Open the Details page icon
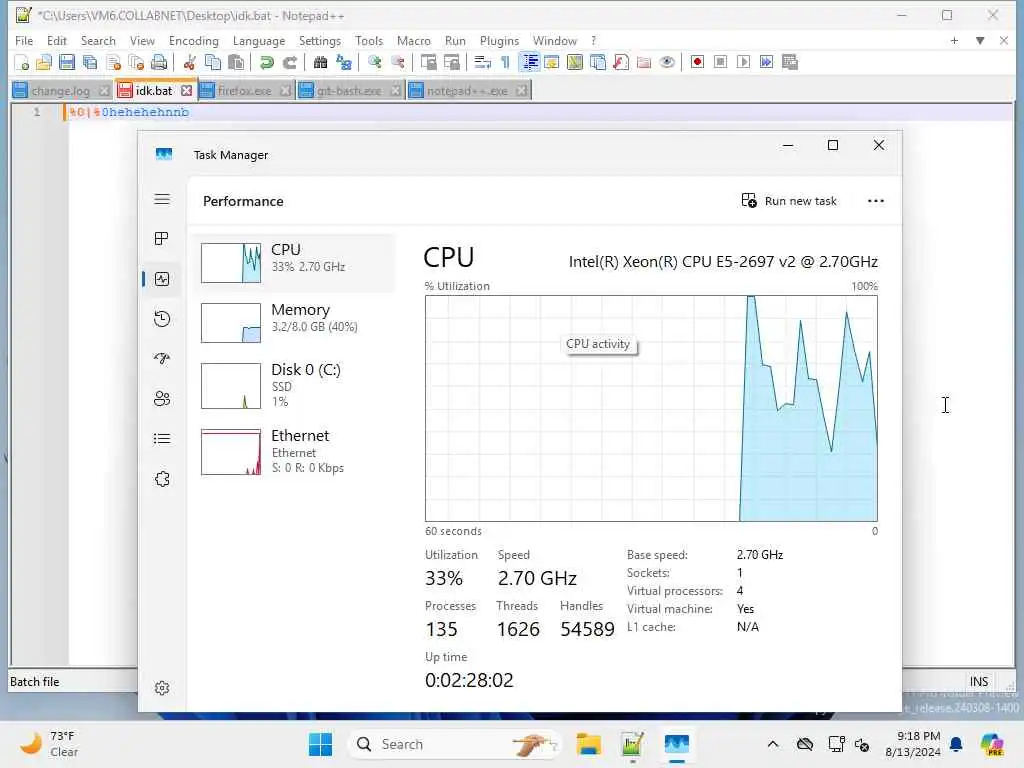1024x768 pixels. (162, 439)
